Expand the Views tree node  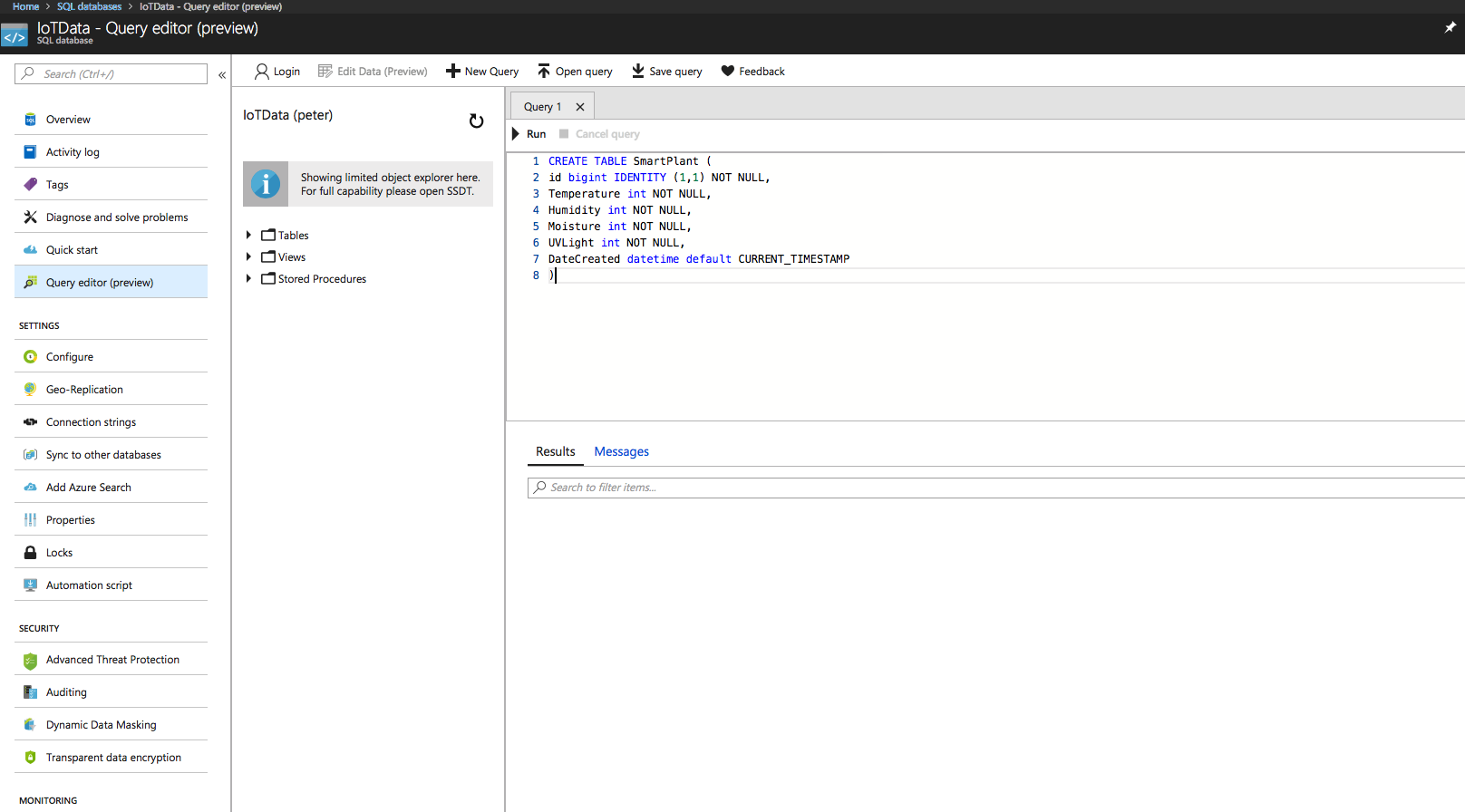coord(248,257)
